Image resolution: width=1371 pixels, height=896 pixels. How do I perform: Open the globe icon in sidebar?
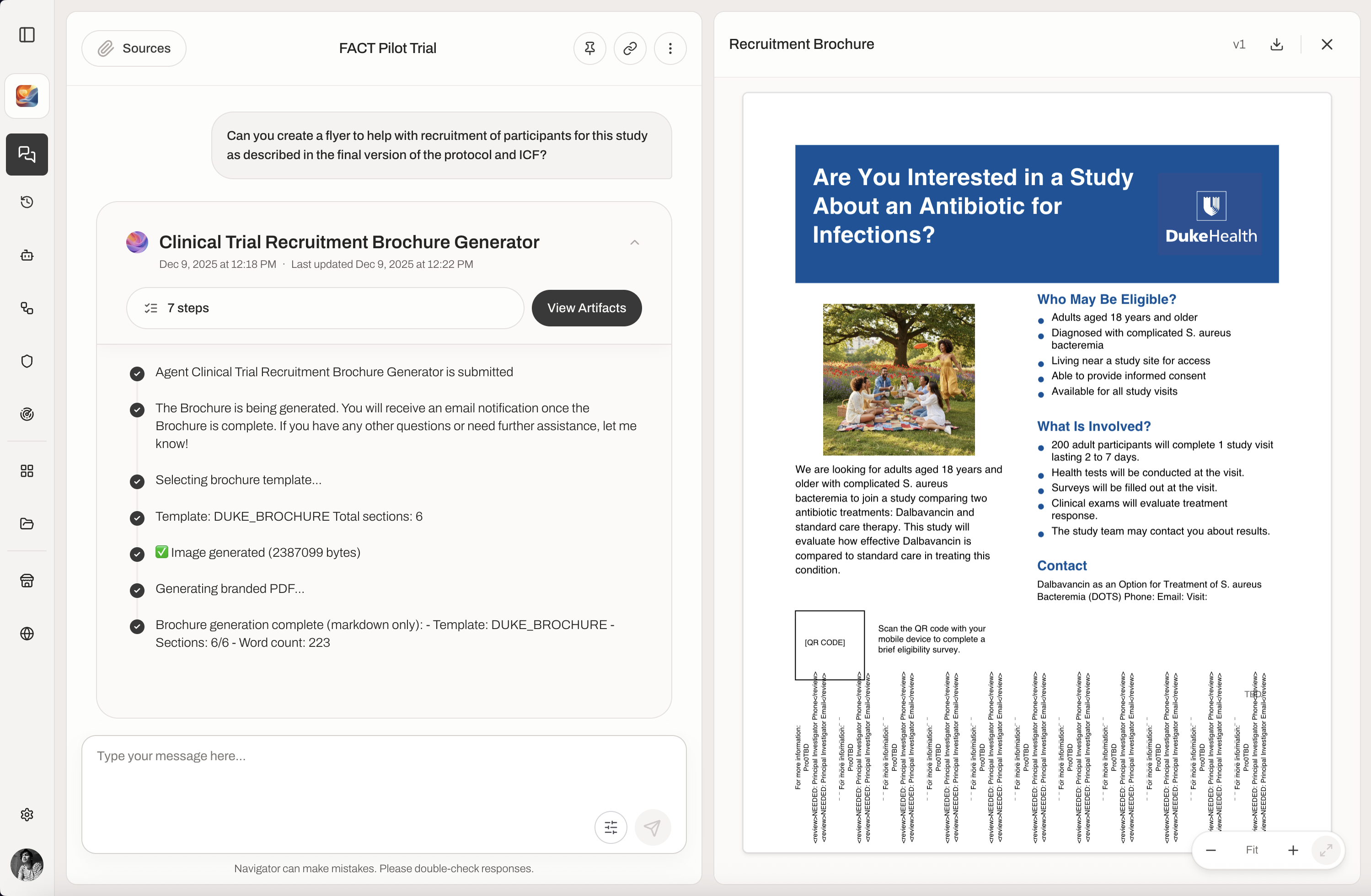point(27,634)
